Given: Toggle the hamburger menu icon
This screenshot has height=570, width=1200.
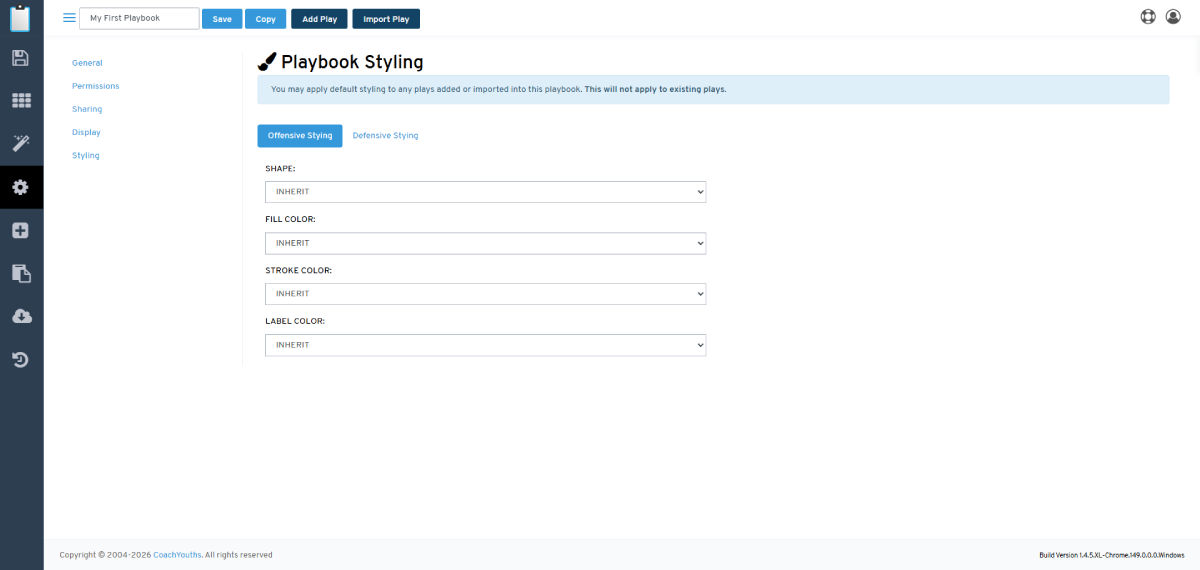Looking at the screenshot, I should click(x=69, y=18).
